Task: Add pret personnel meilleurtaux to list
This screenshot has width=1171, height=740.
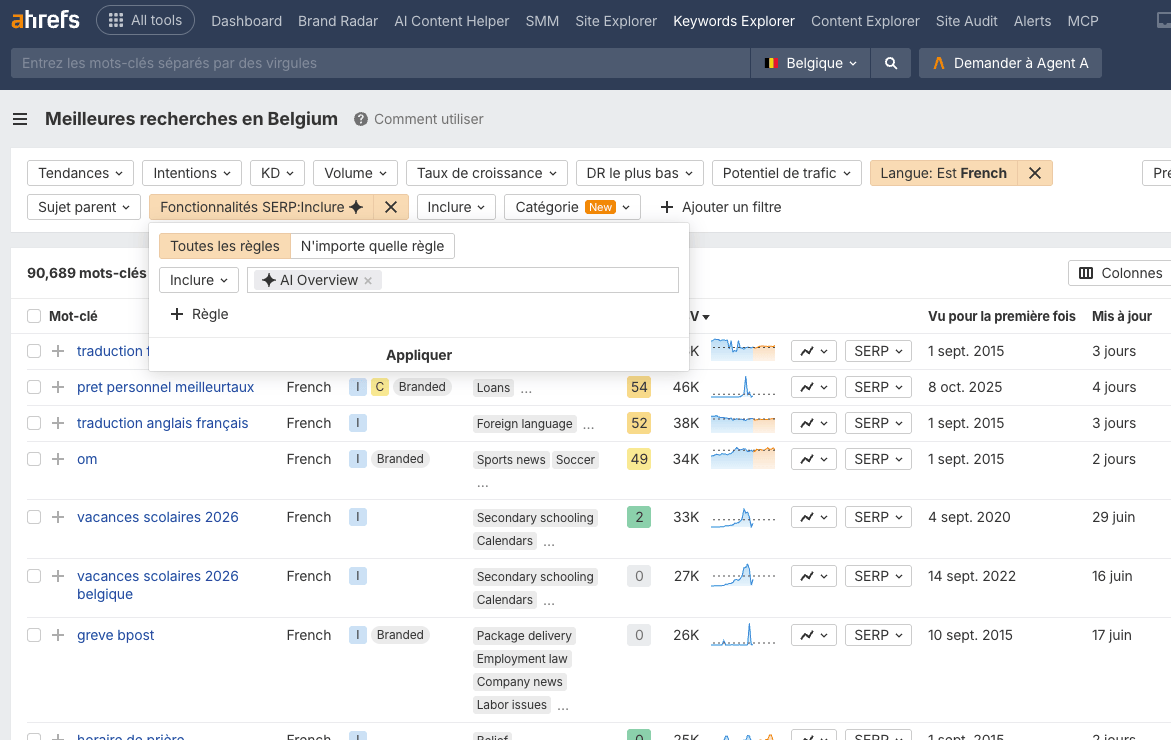Action: tap(58, 387)
